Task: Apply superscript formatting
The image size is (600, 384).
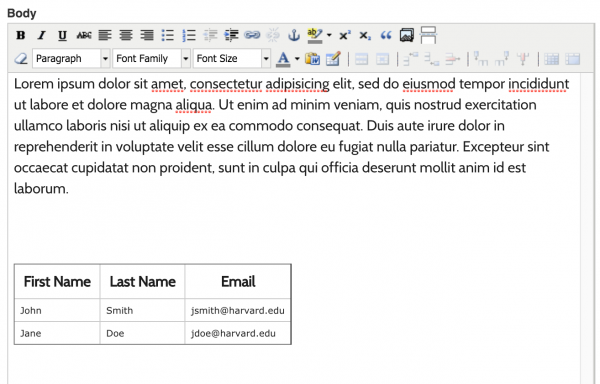Action: [x=345, y=35]
